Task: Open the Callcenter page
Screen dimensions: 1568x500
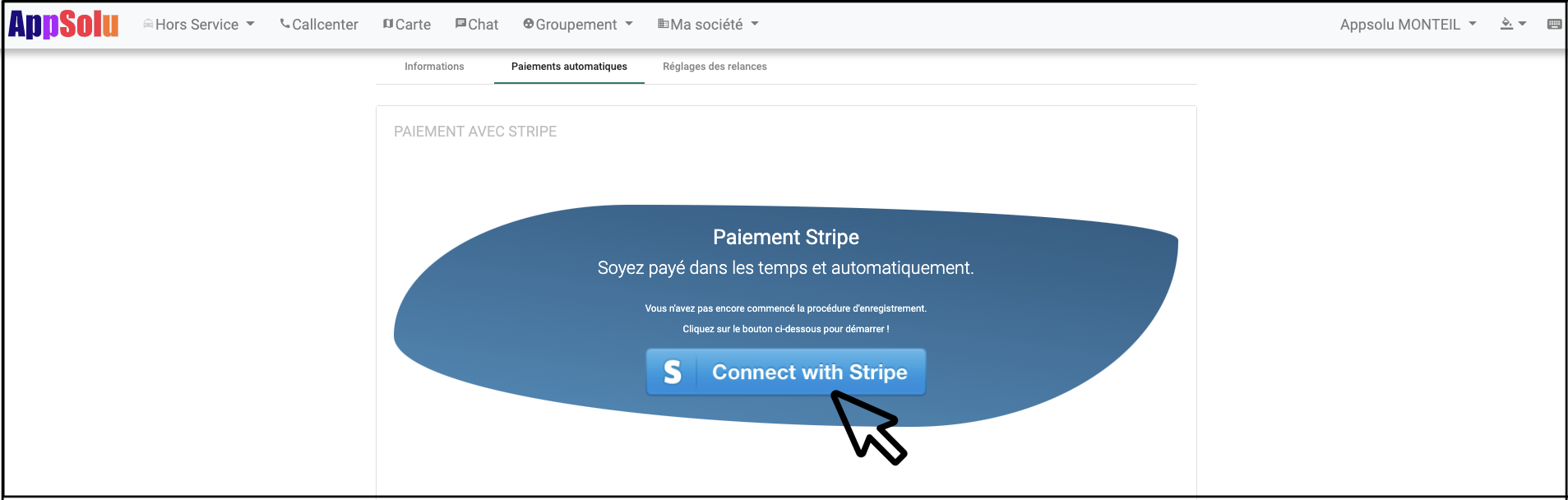Action: point(319,25)
